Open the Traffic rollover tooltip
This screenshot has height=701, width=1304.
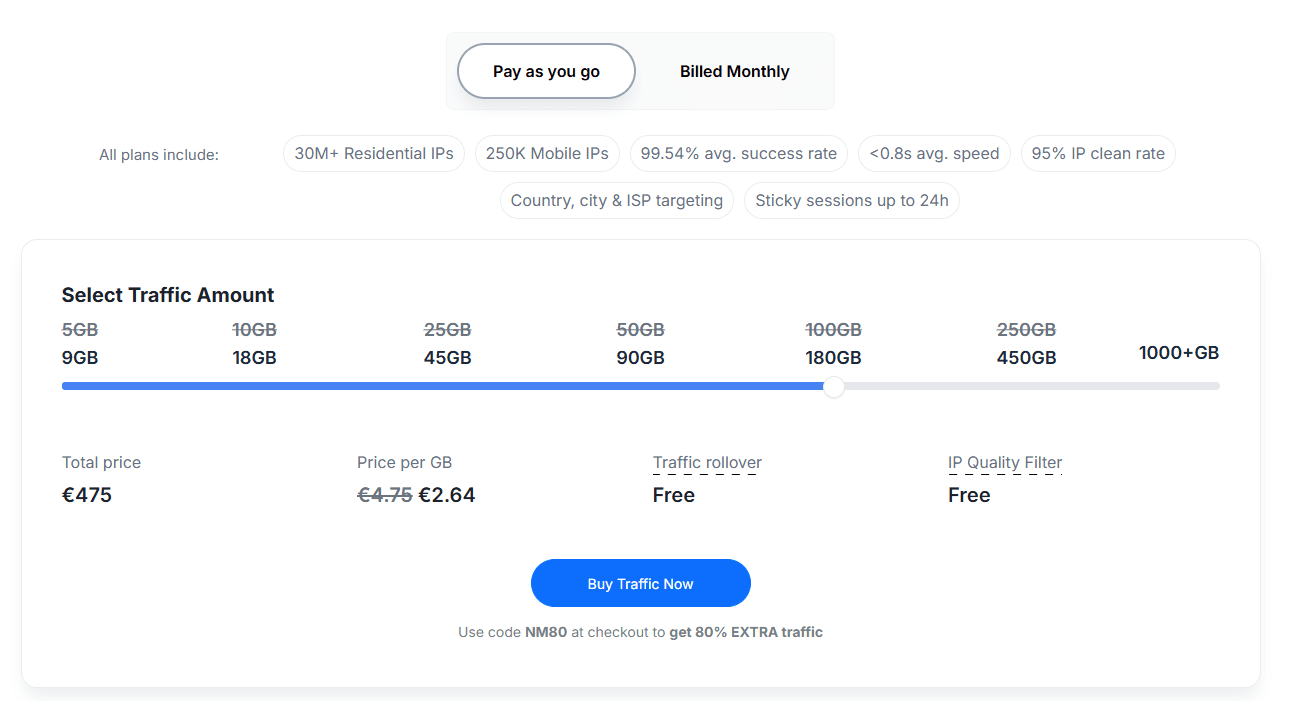tap(706, 462)
